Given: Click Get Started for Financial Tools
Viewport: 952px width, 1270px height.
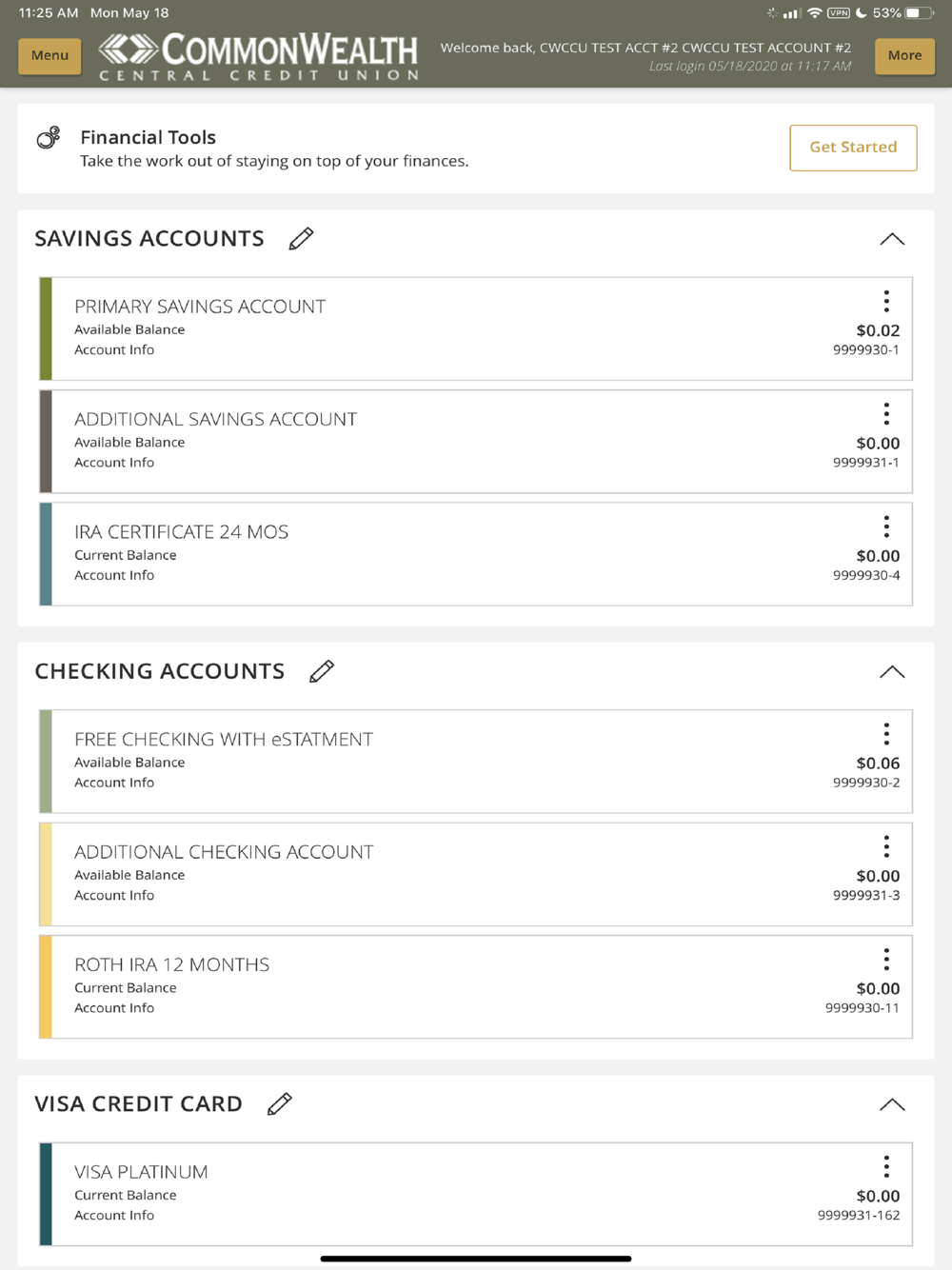Looking at the screenshot, I should coord(853,148).
